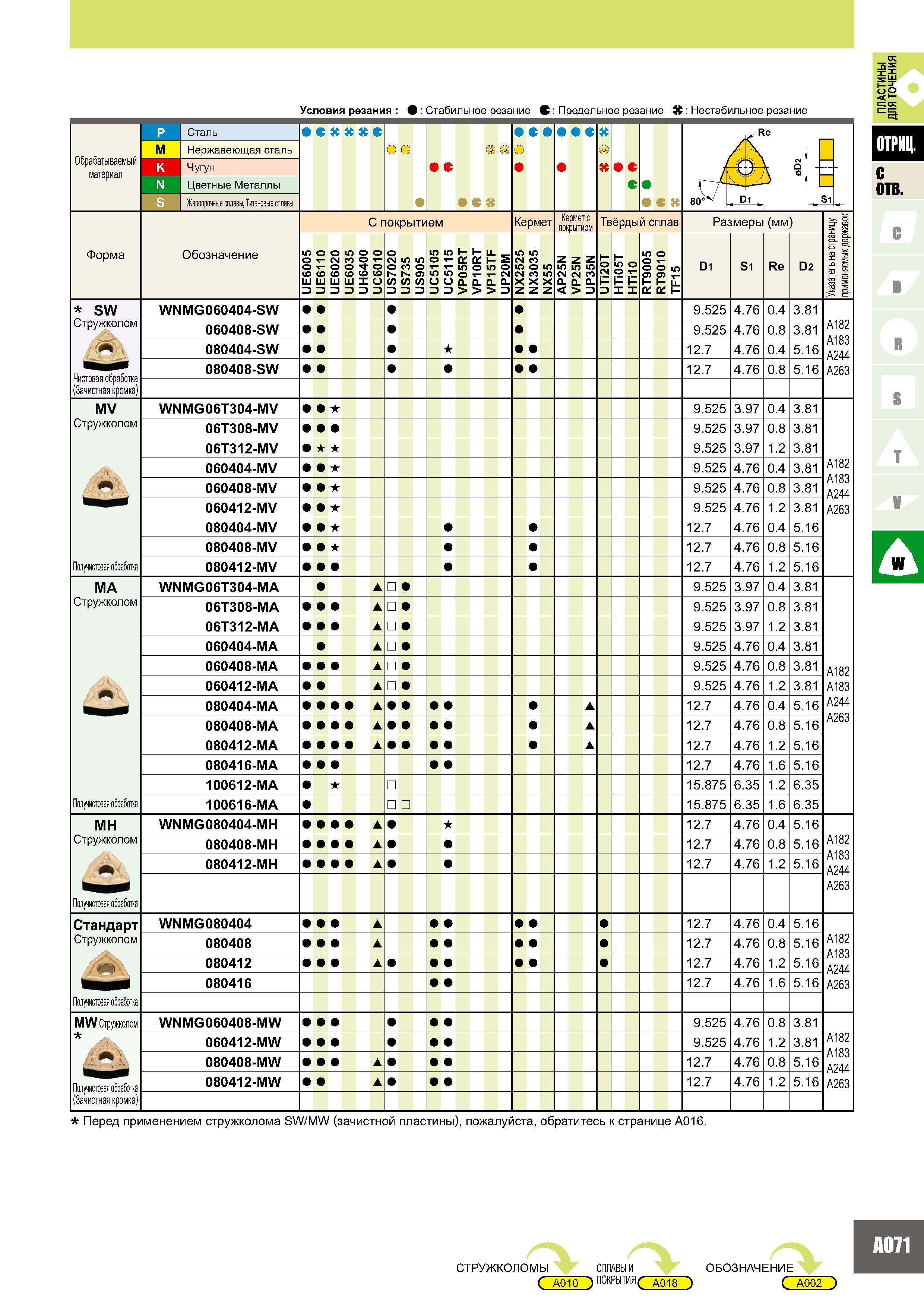Viewport: 924px width, 1307px height.
Task: Click the SW/MW footnote referencing page A016
Action: click(388, 1121)
